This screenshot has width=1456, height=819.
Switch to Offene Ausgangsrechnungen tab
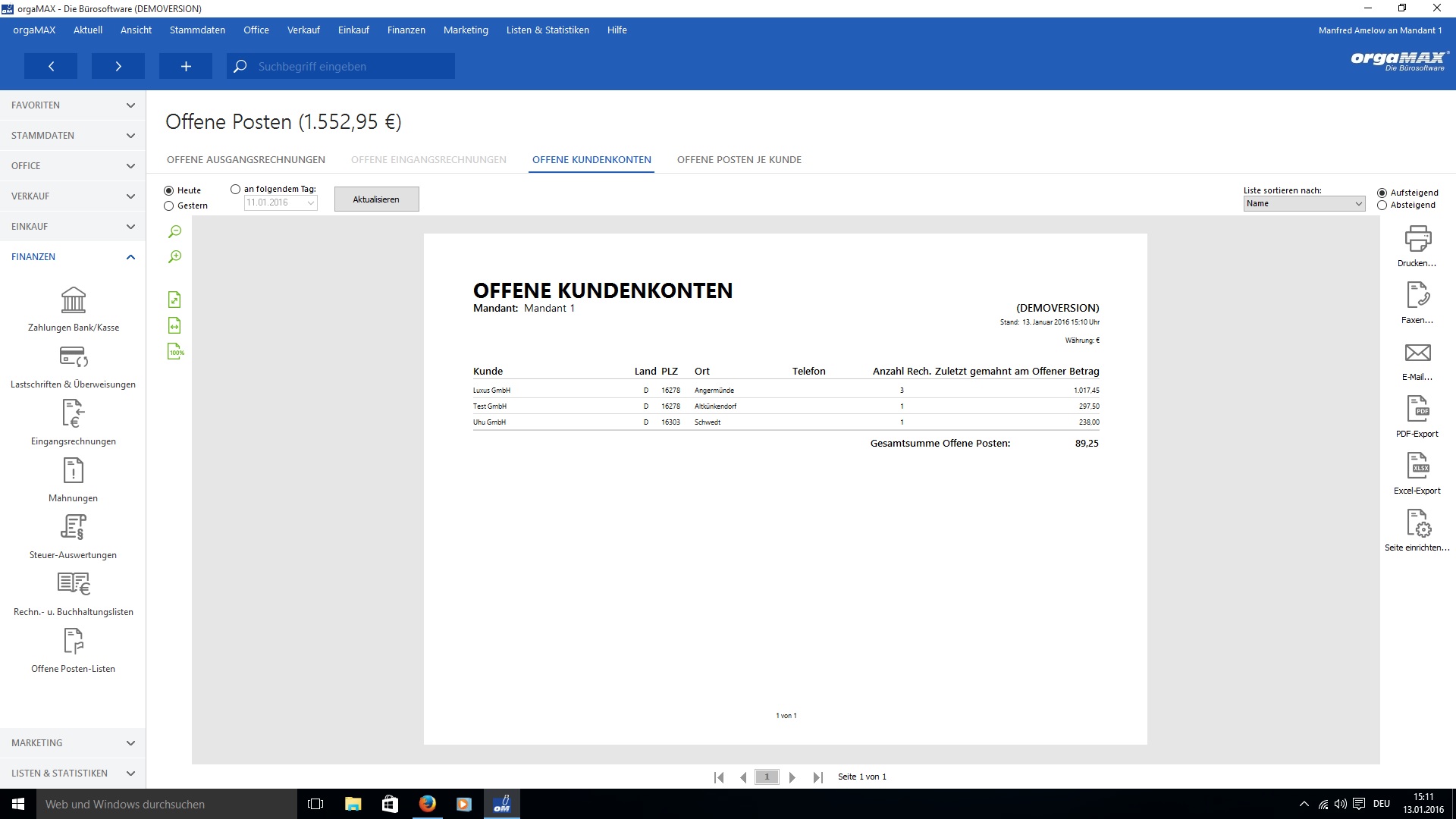click(x=246, y=160)
